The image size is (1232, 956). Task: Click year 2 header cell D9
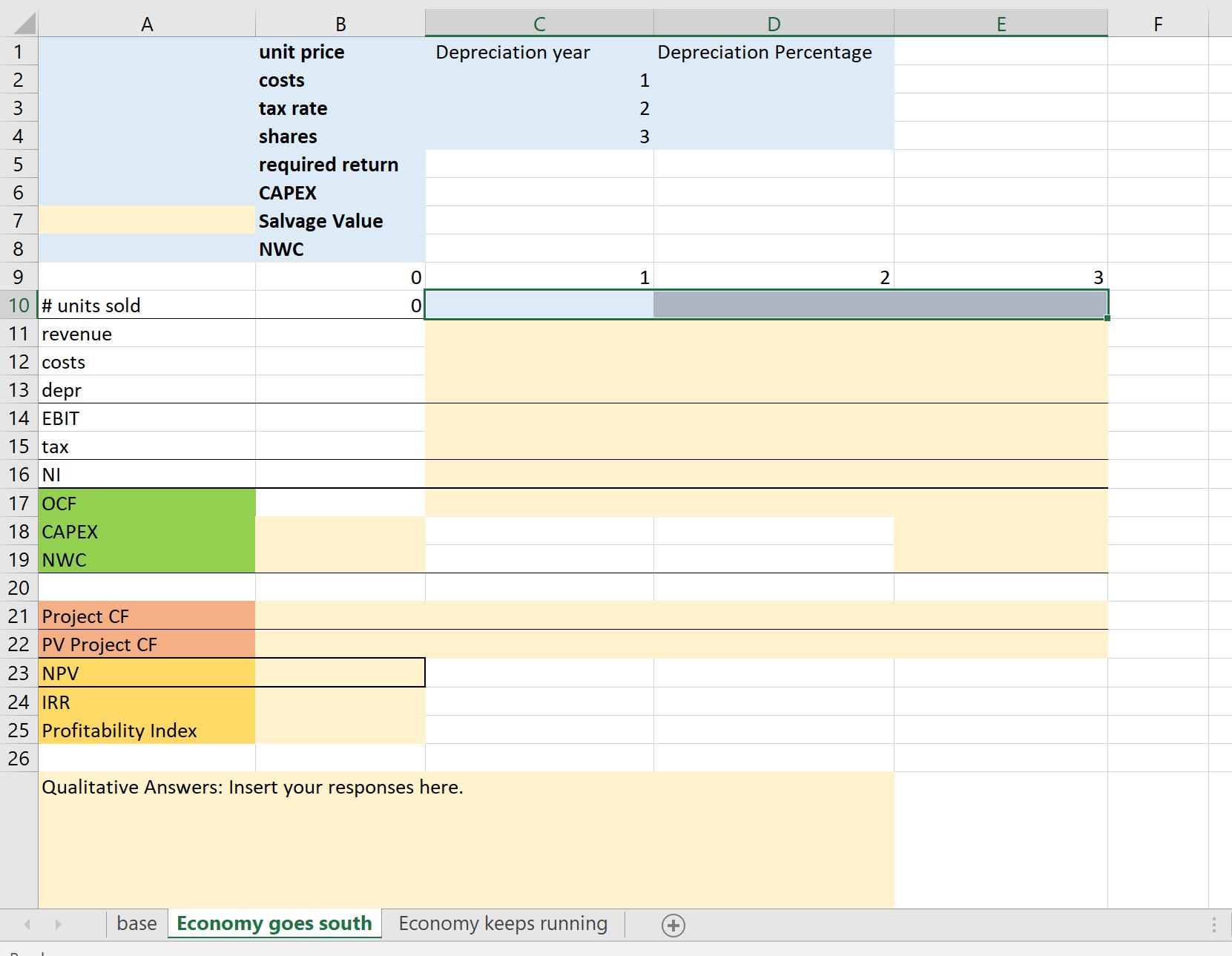tap(774, 277)
